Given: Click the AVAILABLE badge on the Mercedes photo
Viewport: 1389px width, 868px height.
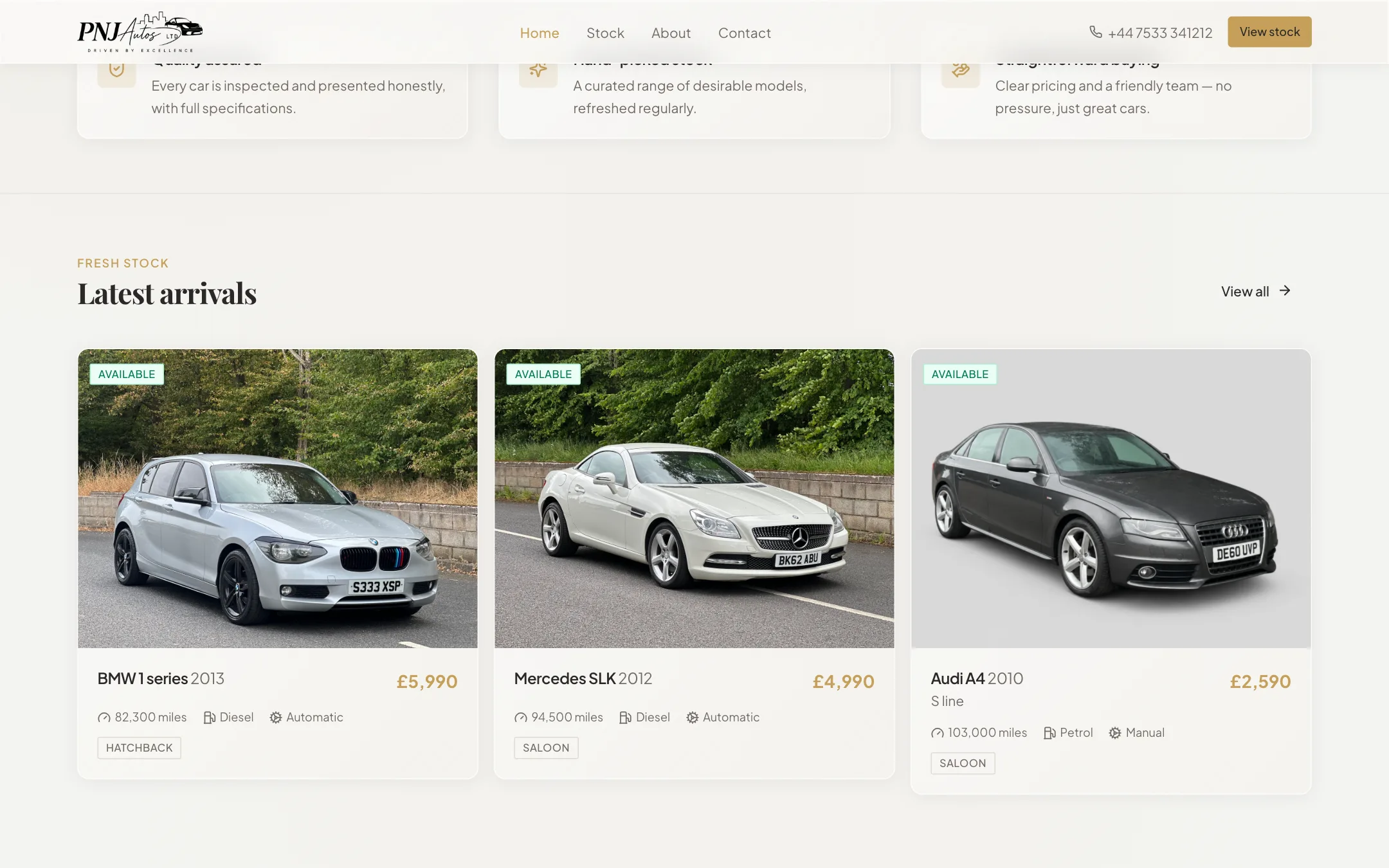Looking at the screenshot, I should tap(543, 374).
